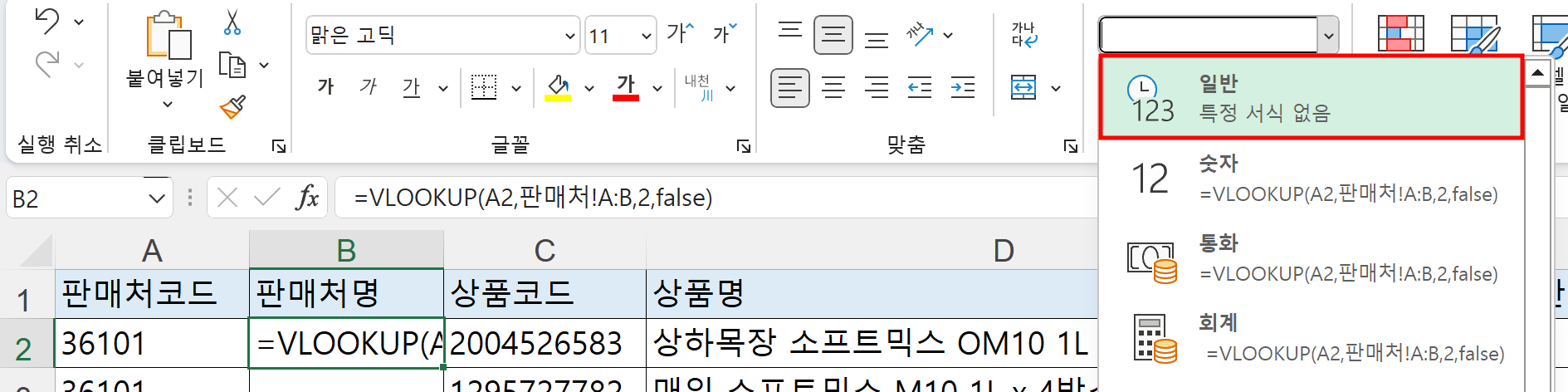The width and height of the screenshot is (1568, 392).
Task: Click cell containing 2004526583
Action: [x=545, y=343]
